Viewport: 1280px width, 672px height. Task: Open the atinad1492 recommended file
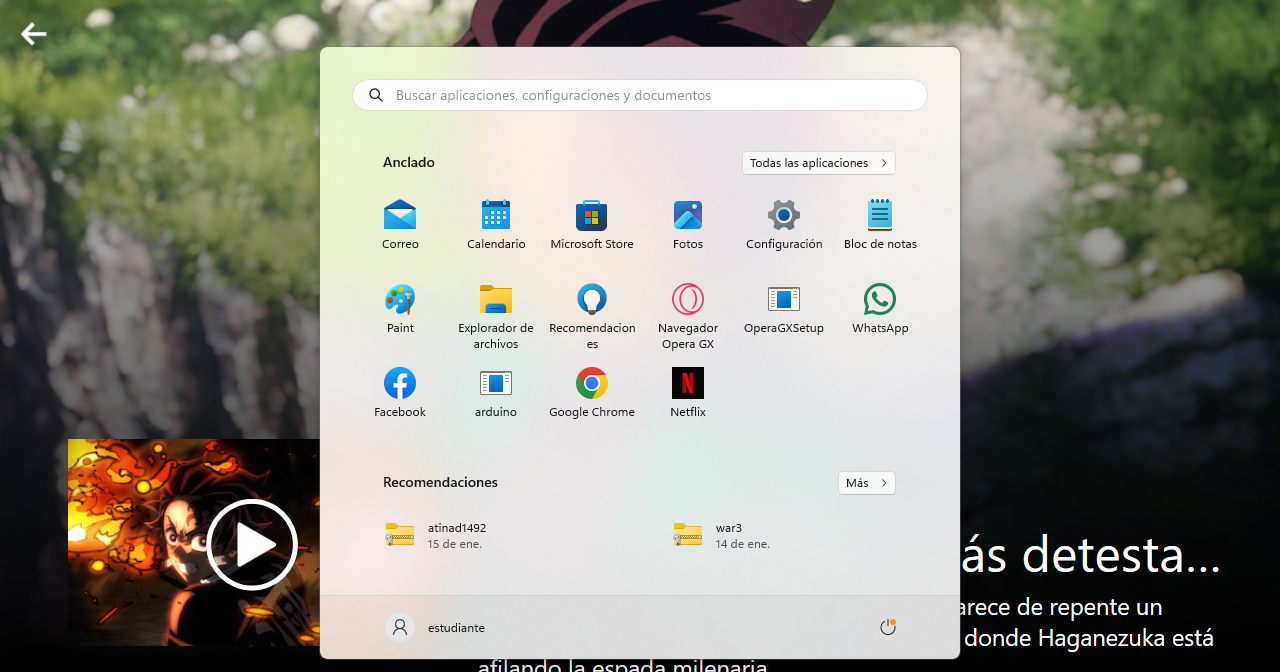(x=457, y=535)
